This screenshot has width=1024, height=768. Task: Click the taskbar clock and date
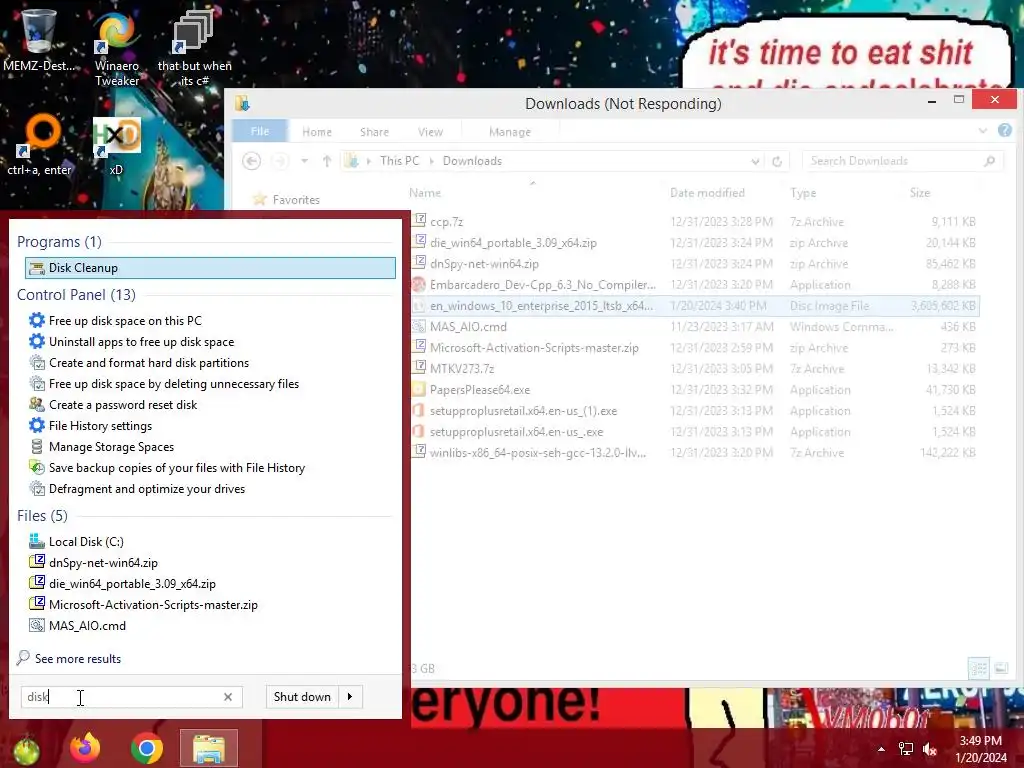980,749
